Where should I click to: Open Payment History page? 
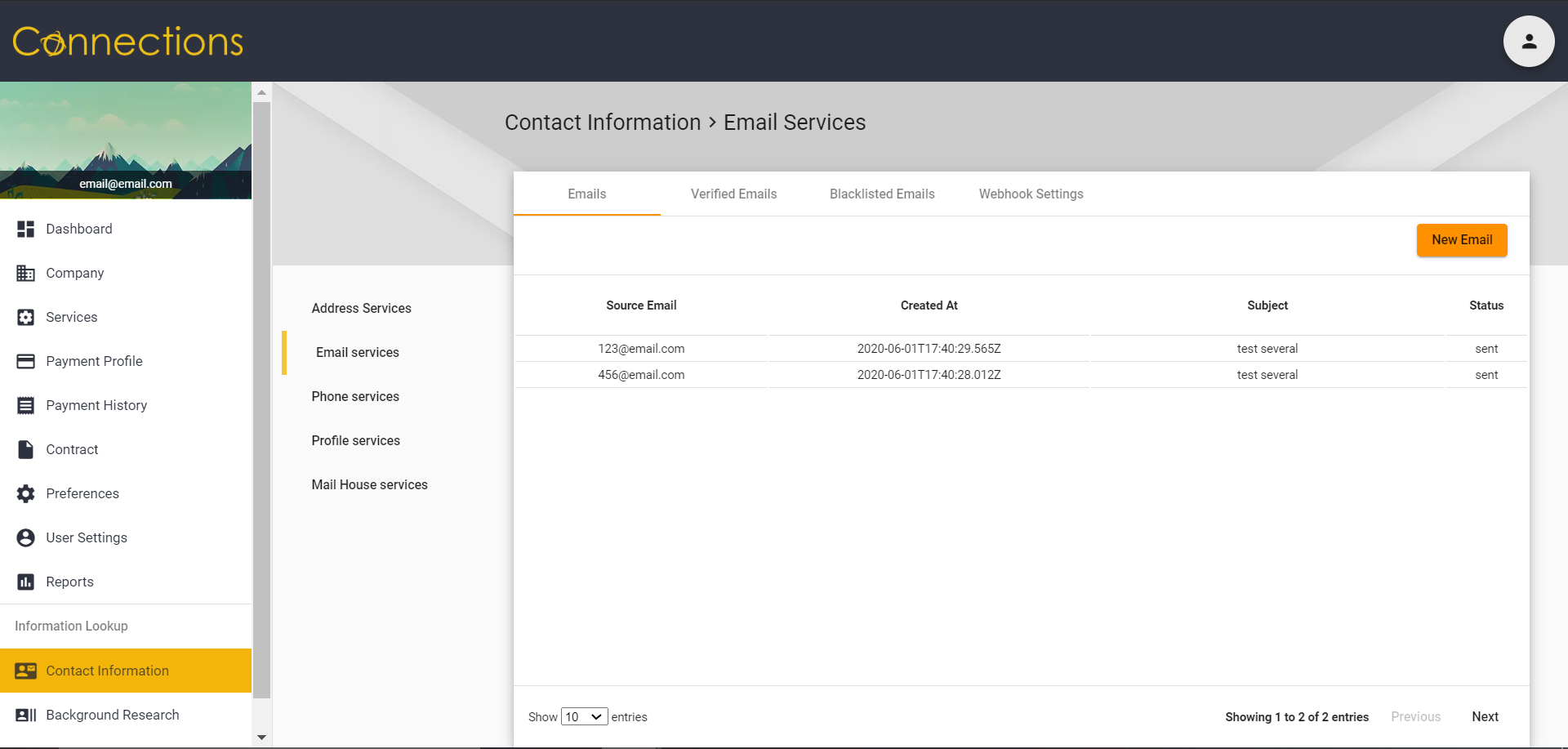point(126,405)
